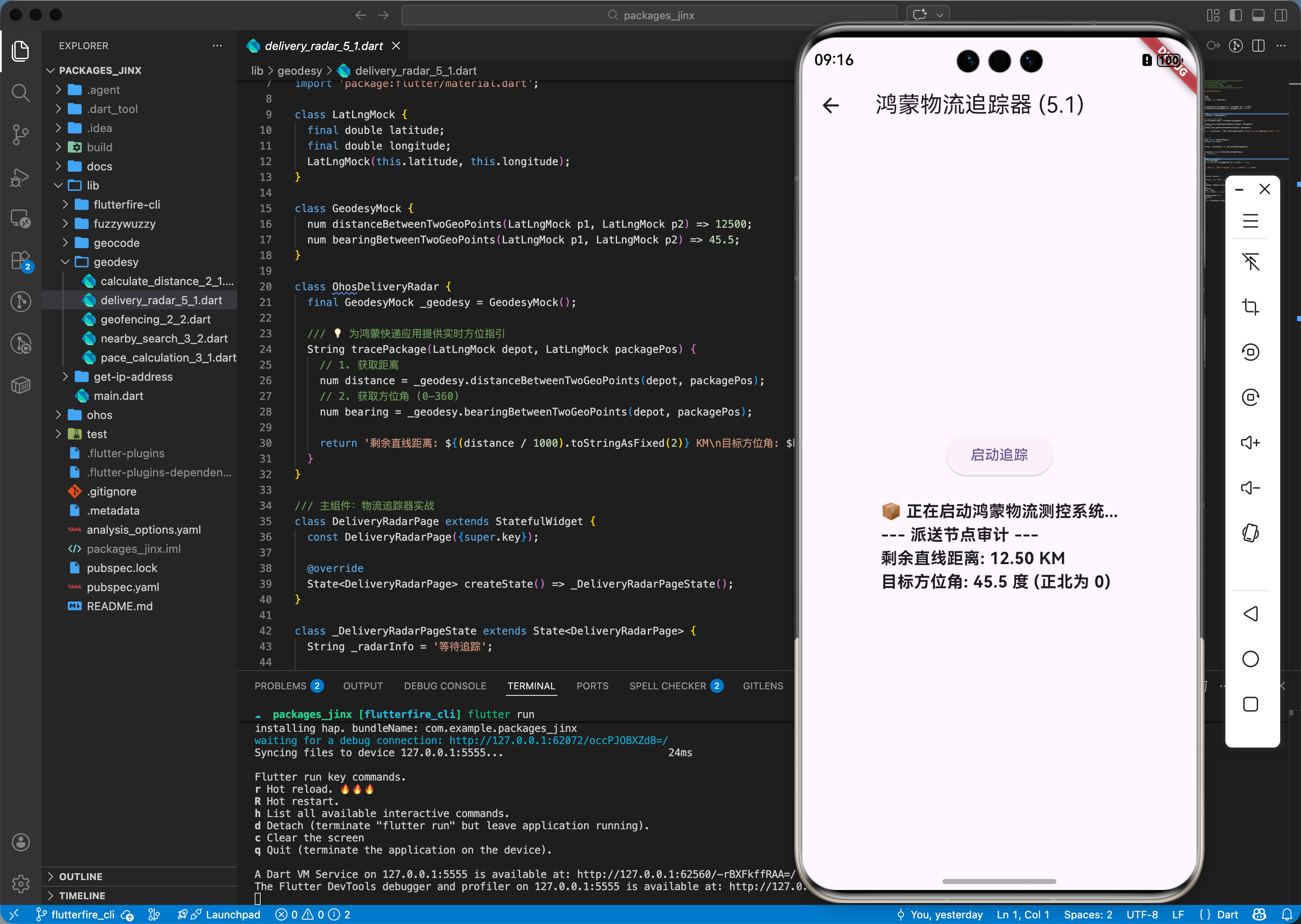Open the Run and Debug view
The image size is (1301, 924).
click(x=20, y=177)
